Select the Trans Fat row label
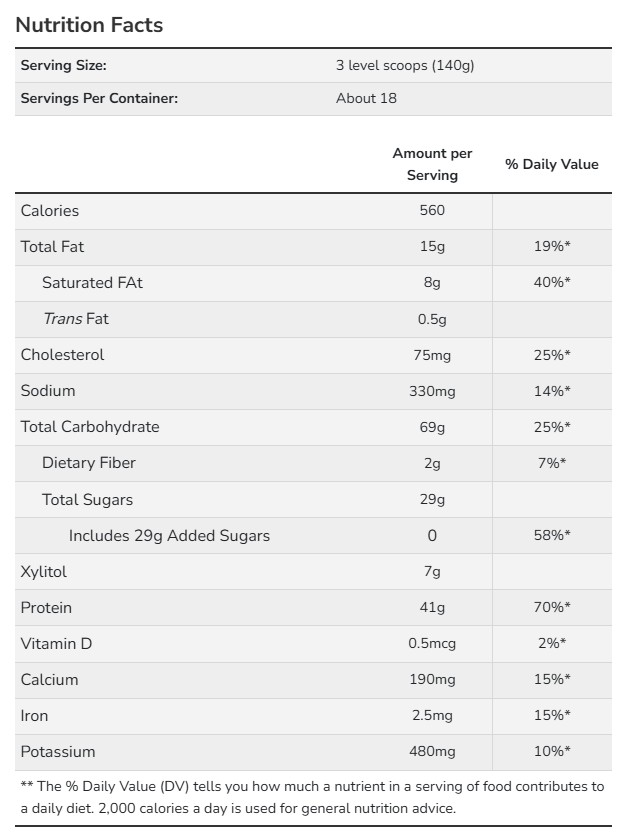Screen dimensions: 623x833 pos(75,319)
